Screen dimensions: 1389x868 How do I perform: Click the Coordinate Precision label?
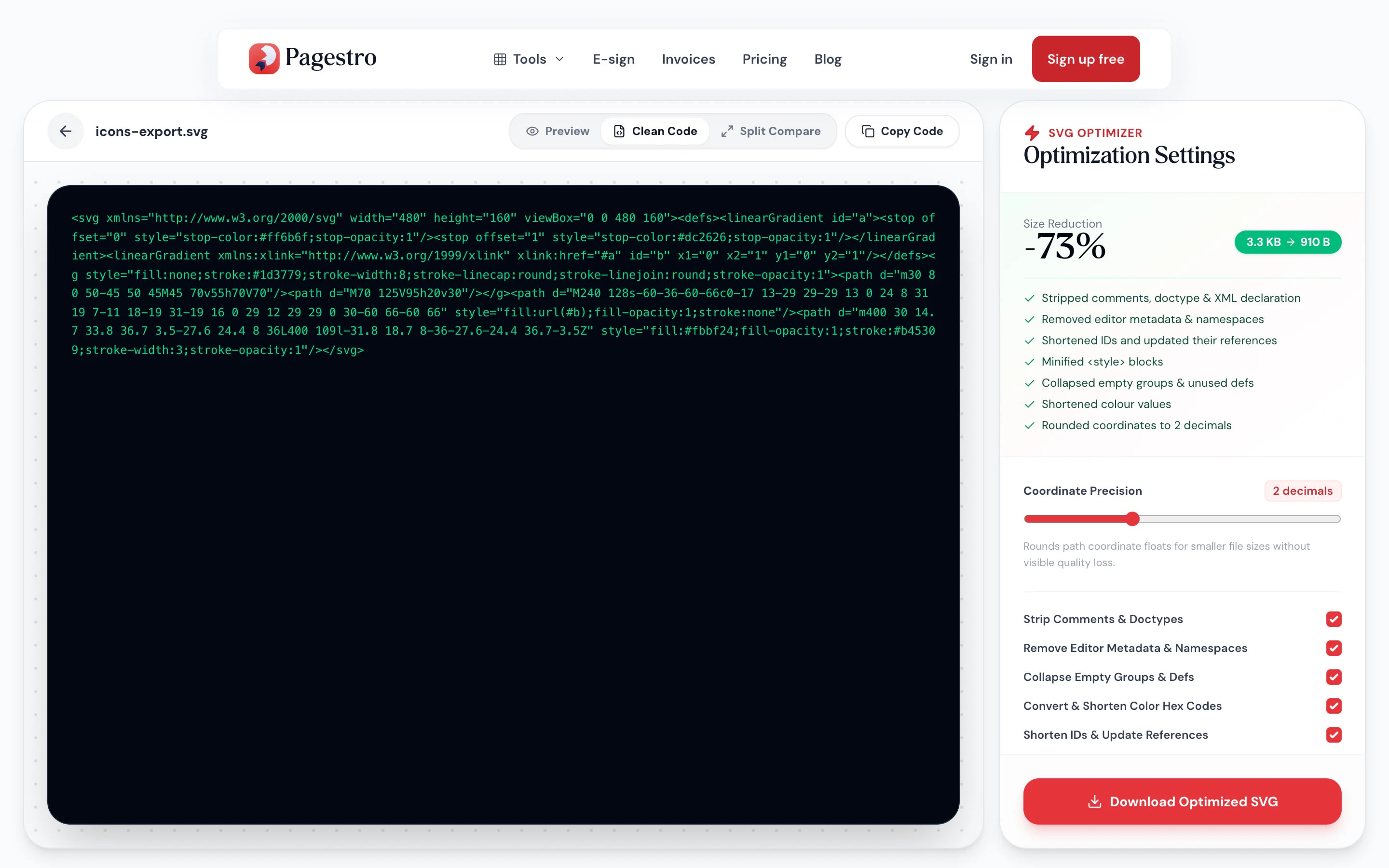(1082, 491)
